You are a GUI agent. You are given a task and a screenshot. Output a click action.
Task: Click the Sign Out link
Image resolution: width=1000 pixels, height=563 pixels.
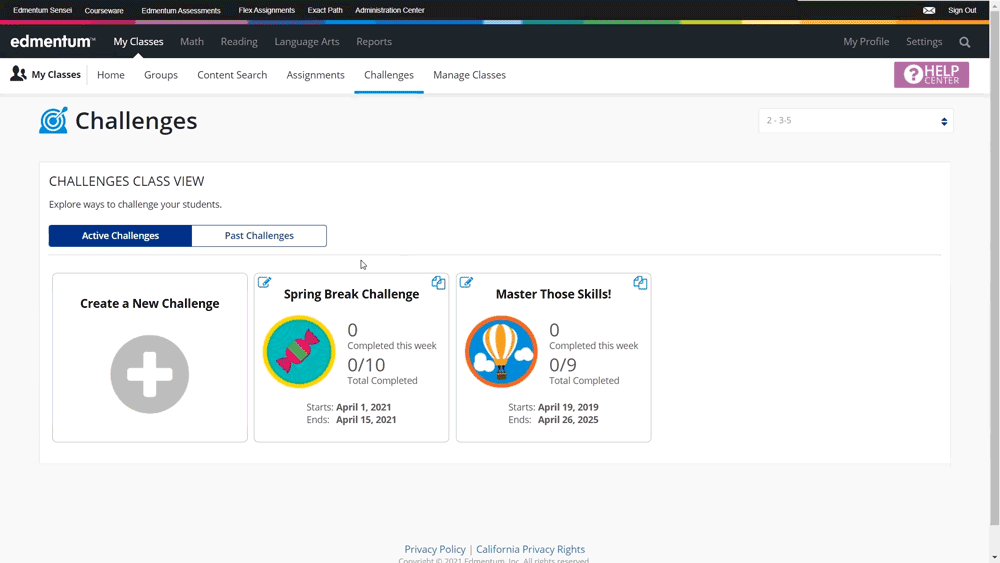tap(962, 10)
